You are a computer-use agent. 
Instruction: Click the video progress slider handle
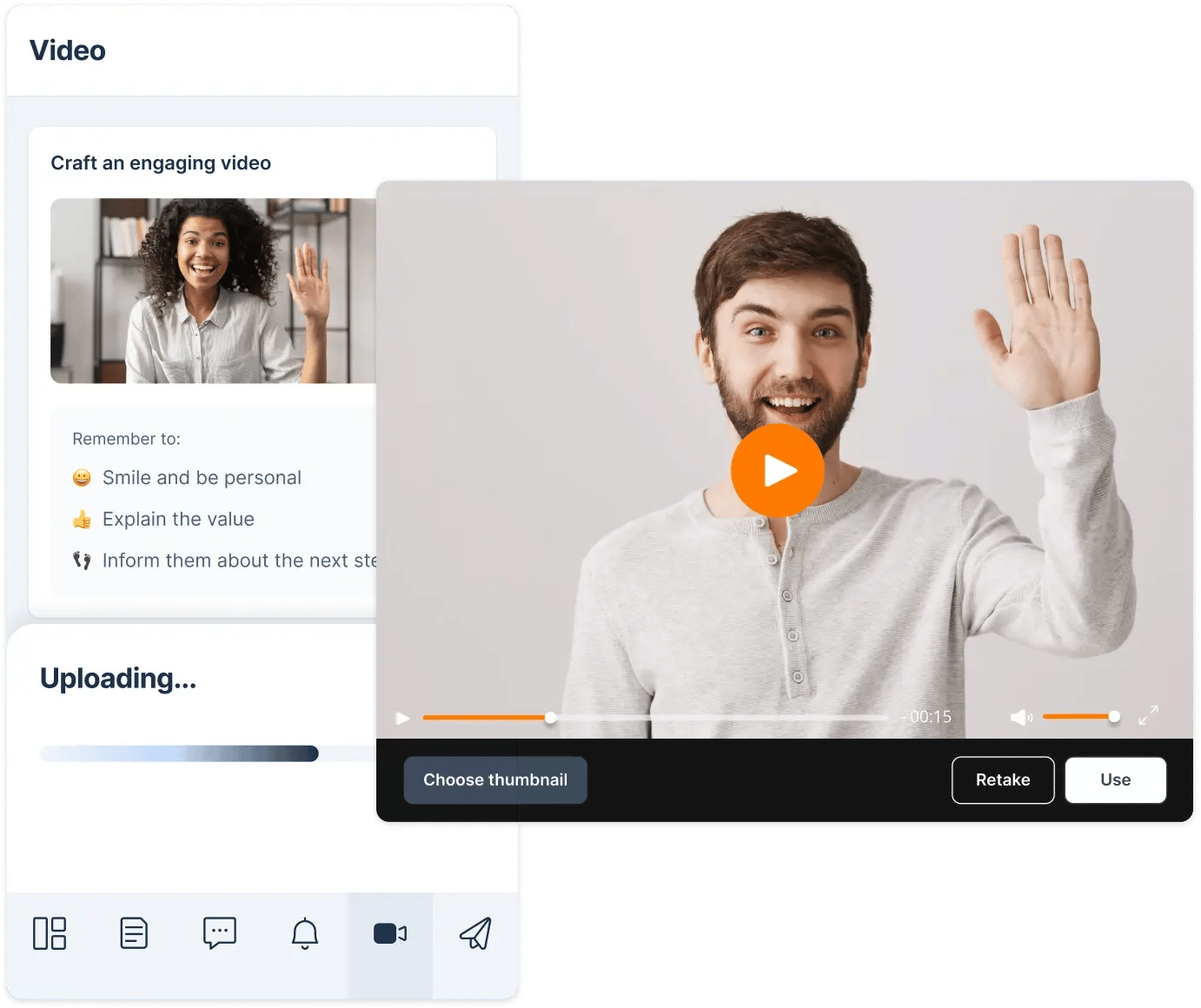pyautogui.click(x=550, y=717)
